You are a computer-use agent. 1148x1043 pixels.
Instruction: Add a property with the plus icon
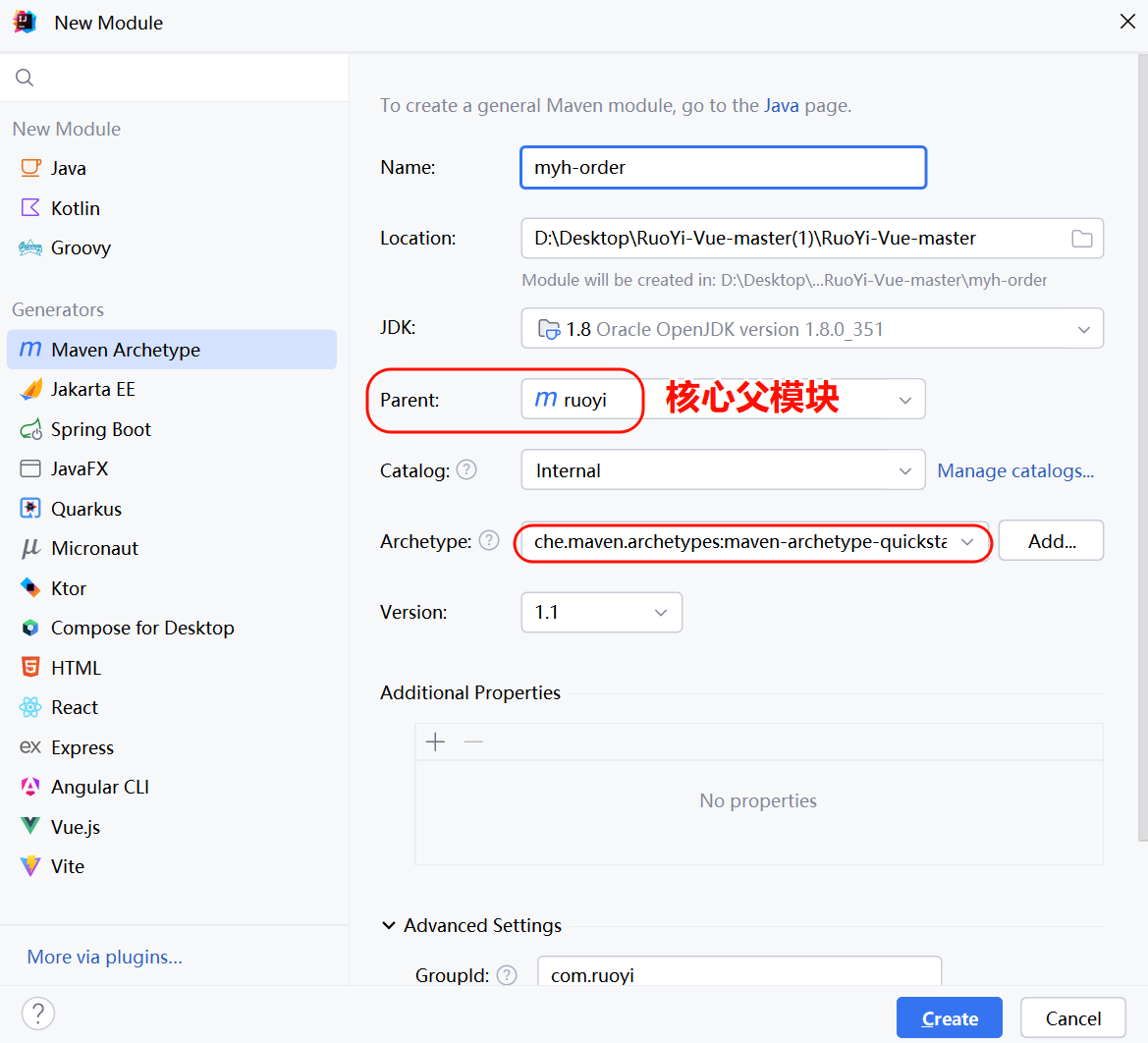click(x=436, y=741)
